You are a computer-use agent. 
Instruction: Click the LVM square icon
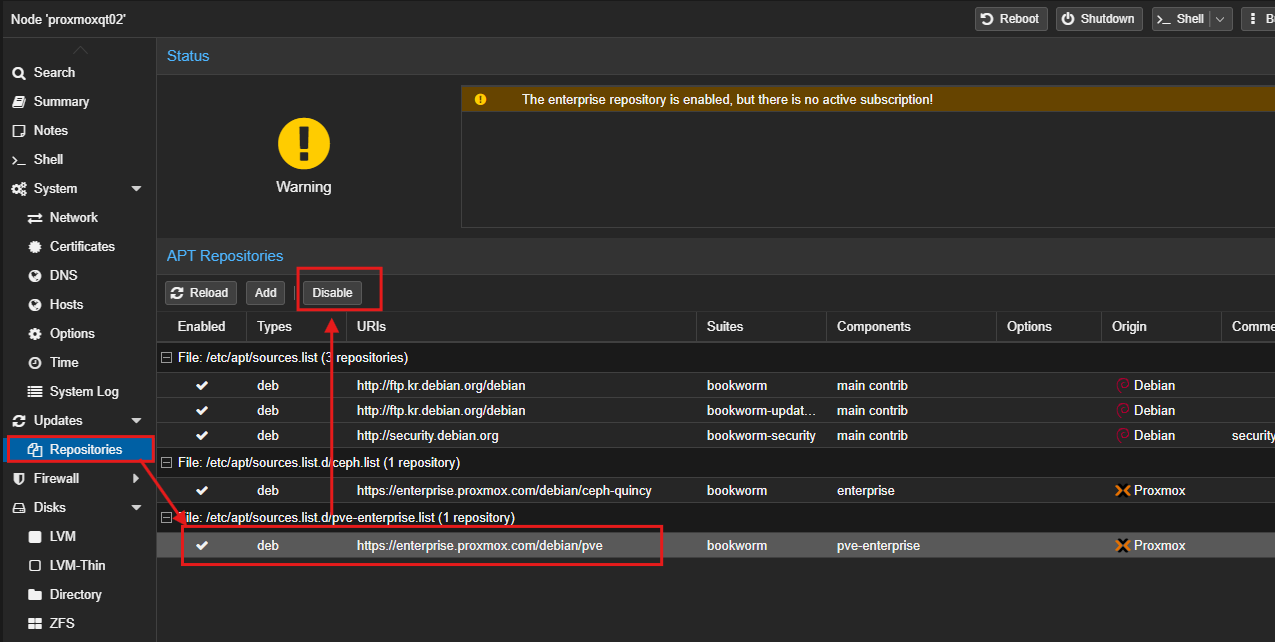click(x=35, y=536)
